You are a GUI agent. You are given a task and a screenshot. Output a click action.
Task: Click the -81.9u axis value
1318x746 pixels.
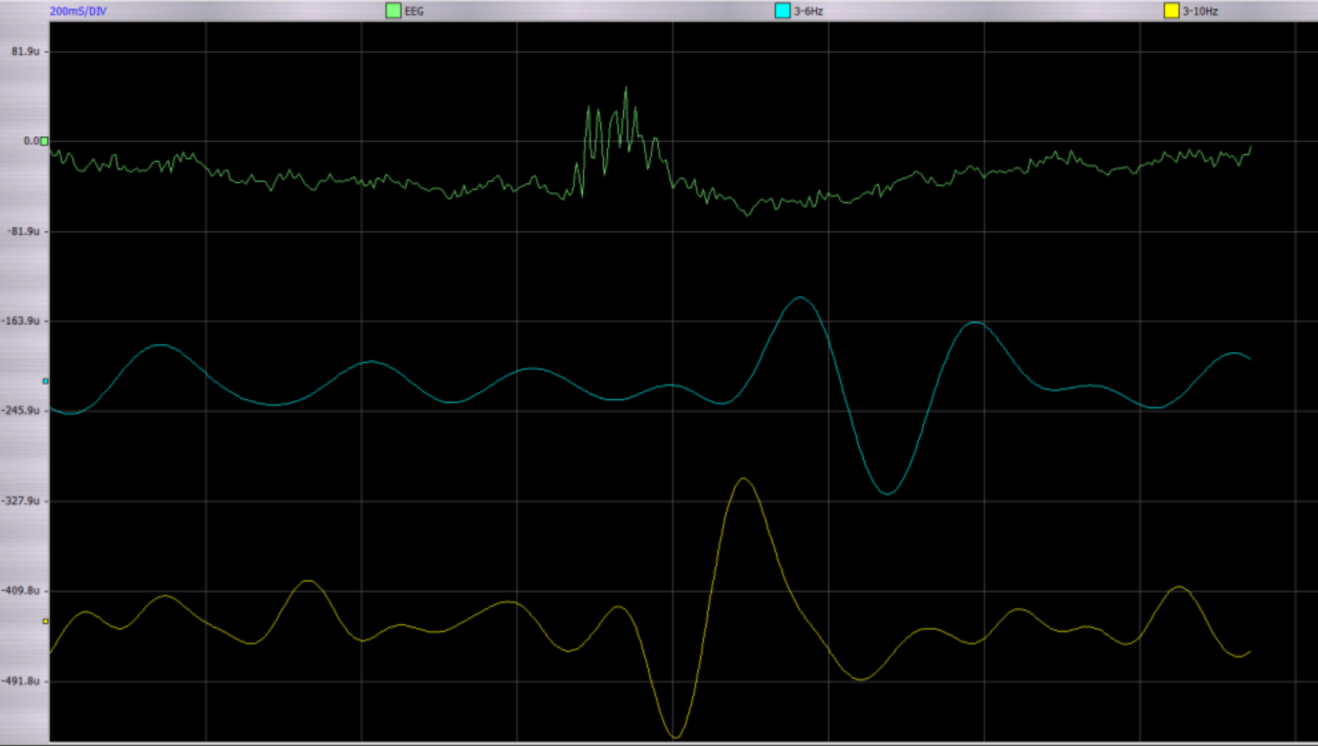[24, 231]
